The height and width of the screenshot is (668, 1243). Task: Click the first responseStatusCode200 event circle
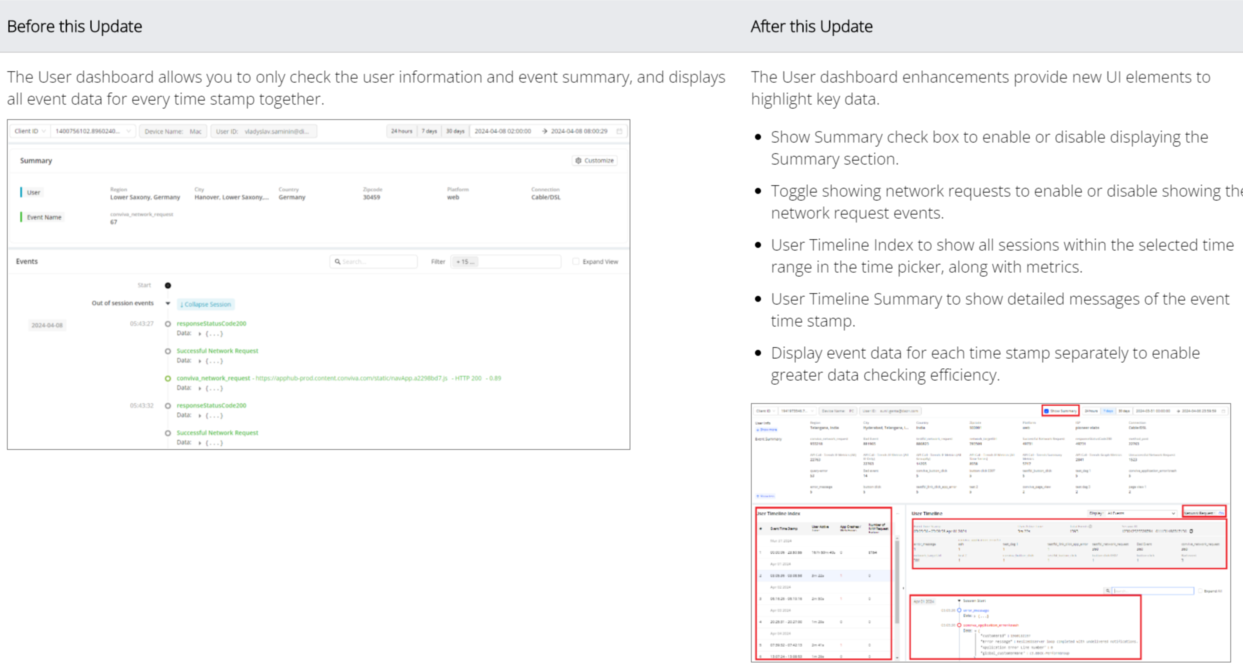[168, 324]
